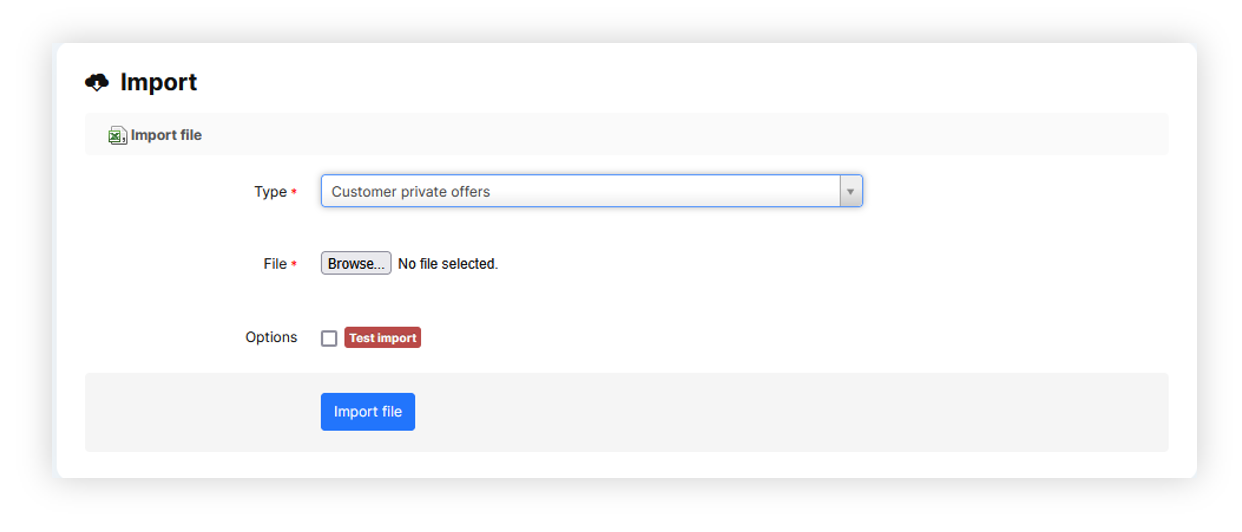Click the "Type" field label

click(270, 192)
